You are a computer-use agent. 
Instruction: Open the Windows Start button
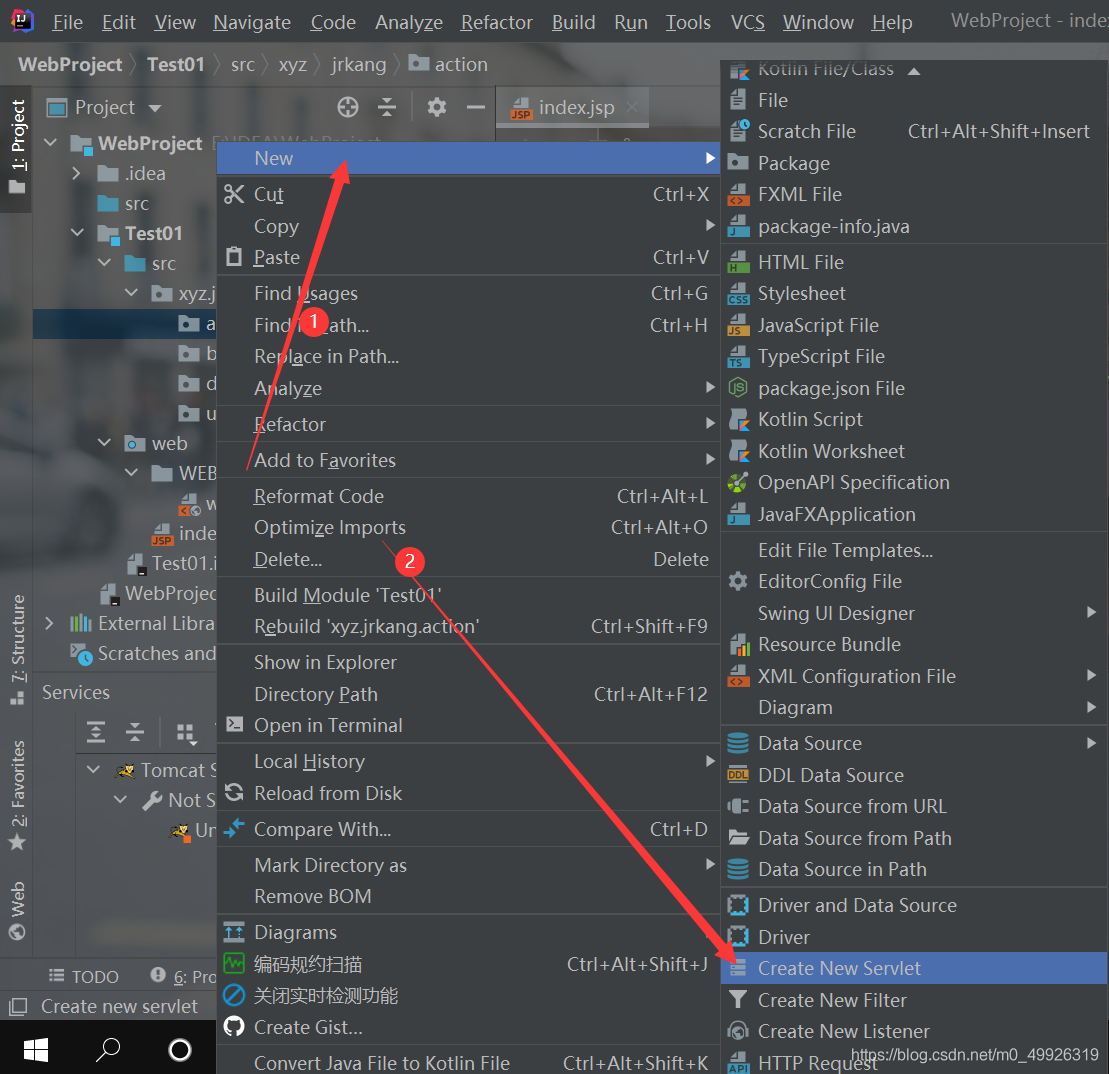point(35,1048)
